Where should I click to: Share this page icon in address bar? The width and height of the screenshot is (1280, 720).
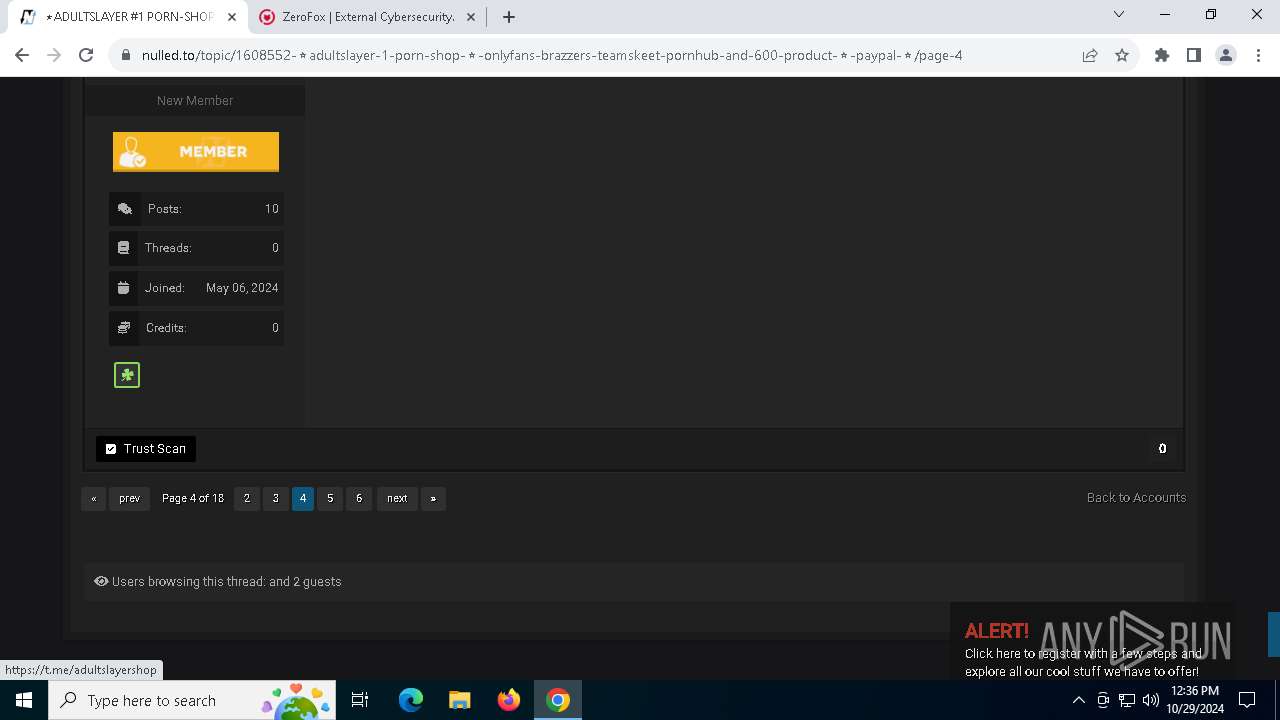coord(1090,55)
